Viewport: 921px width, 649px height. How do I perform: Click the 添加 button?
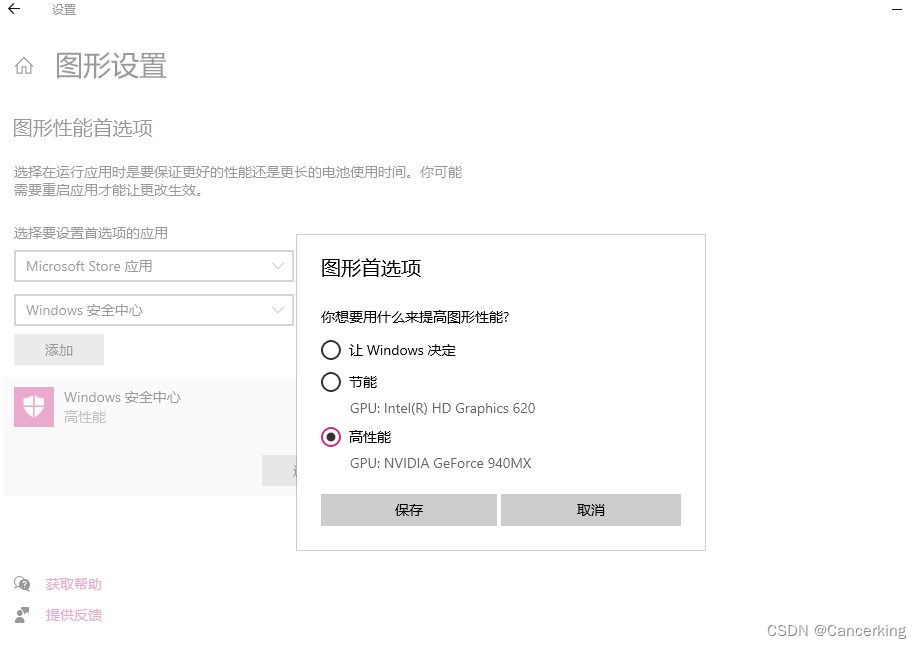(x=58, y=349)
